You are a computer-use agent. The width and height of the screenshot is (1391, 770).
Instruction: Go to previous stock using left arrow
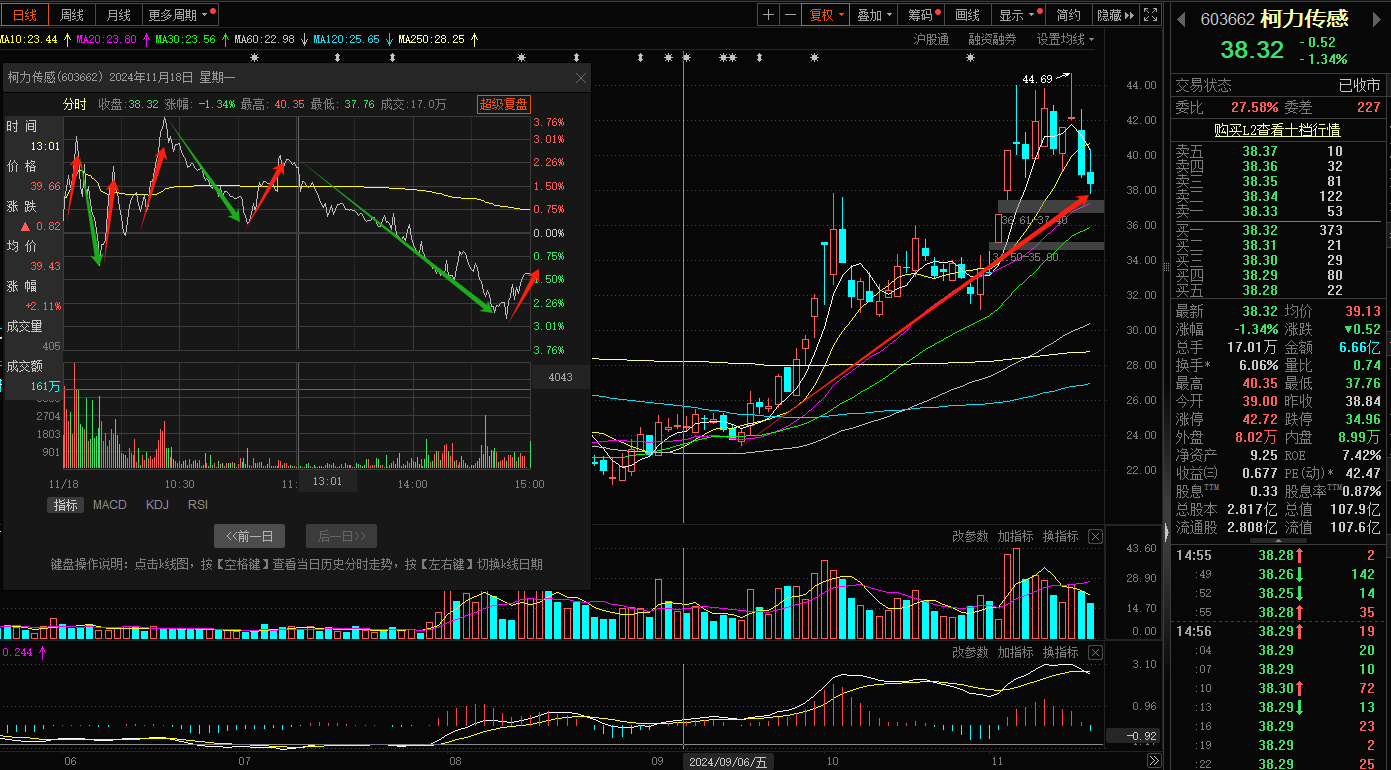[x=1181, y=19]
